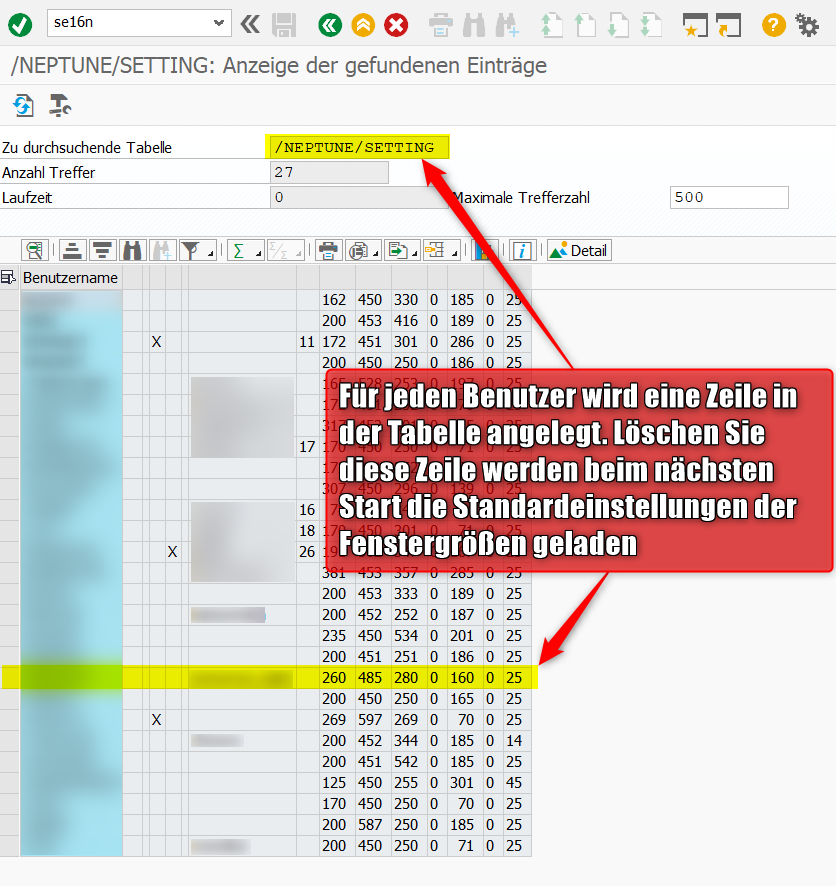Click the green Enter checkmark icon

pos(20,25)
